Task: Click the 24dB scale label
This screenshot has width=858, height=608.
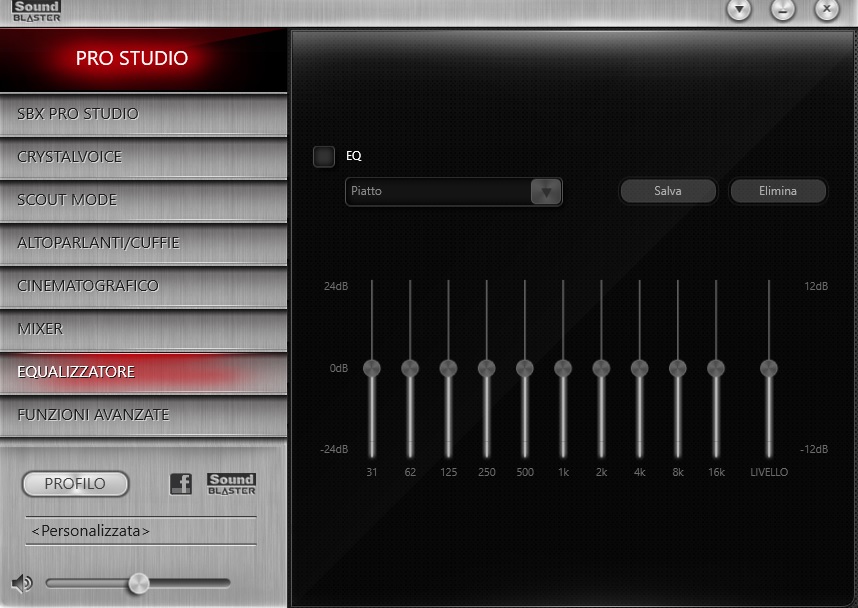Action: (336, 286)
